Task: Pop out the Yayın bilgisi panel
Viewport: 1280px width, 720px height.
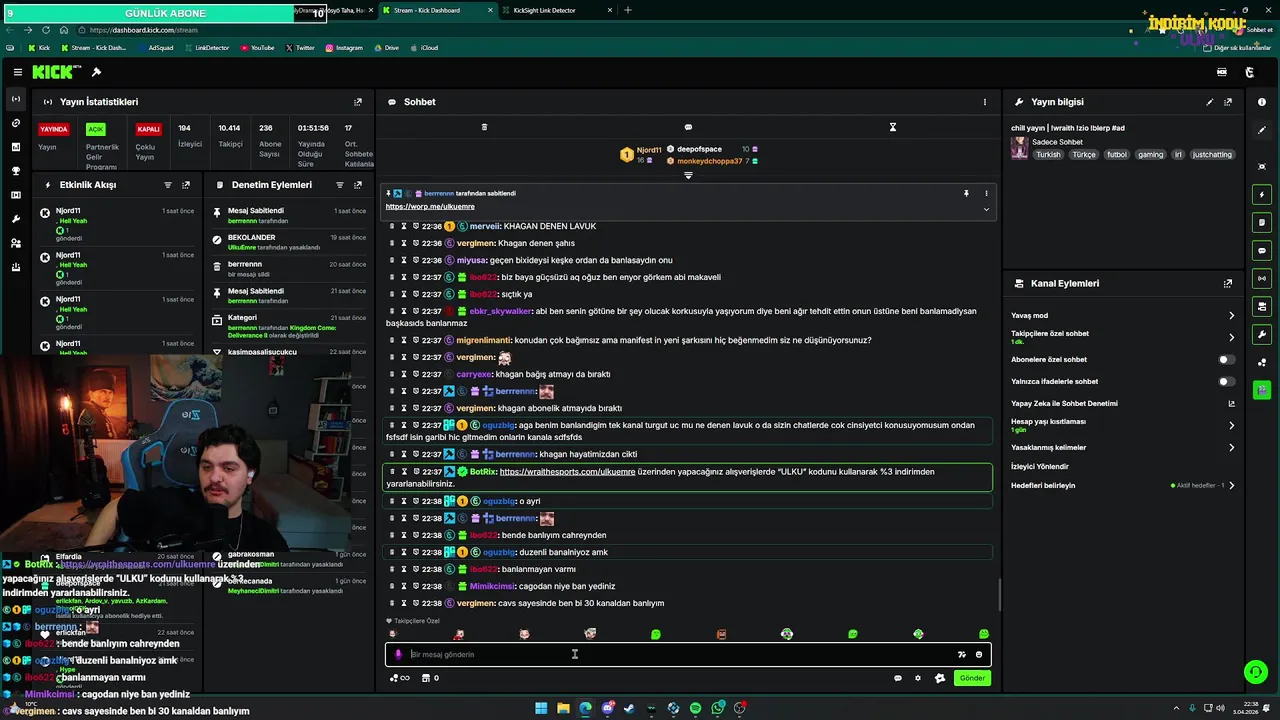Action: pos(1228,102)
